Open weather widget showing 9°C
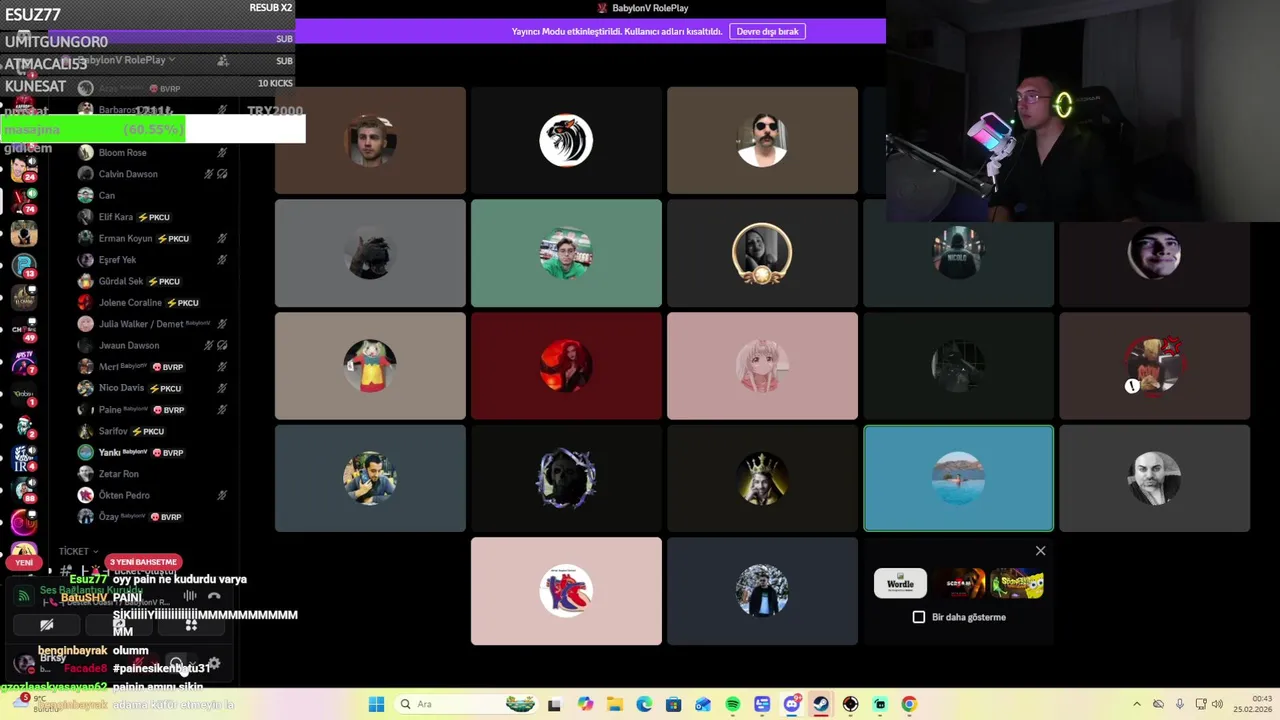 coord(35,704)
